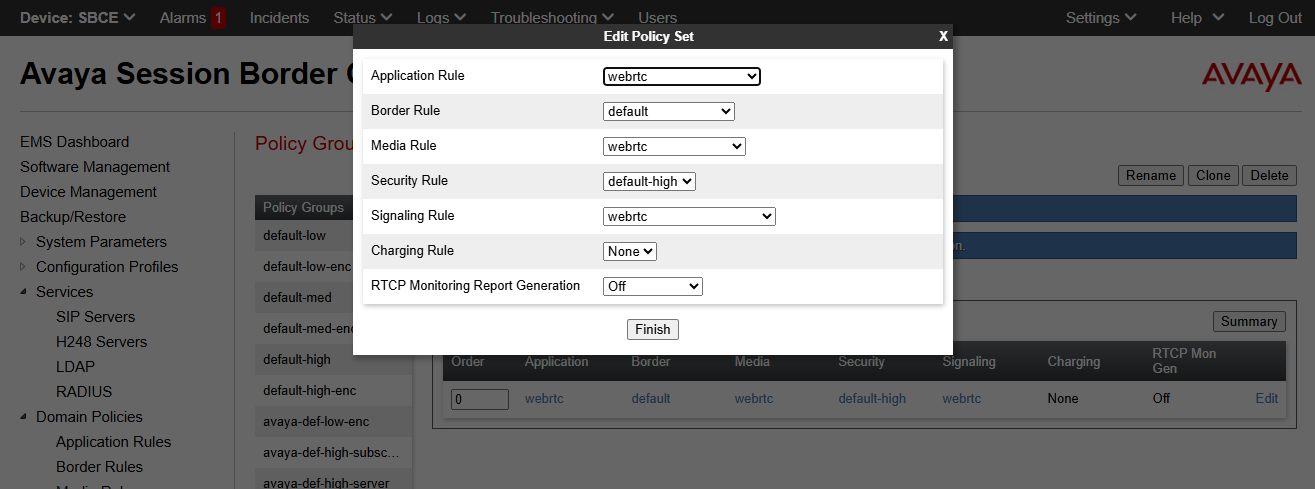1315x489 pixels.
Task: Close the Edit Policy Set dialog
Action: 942,36
